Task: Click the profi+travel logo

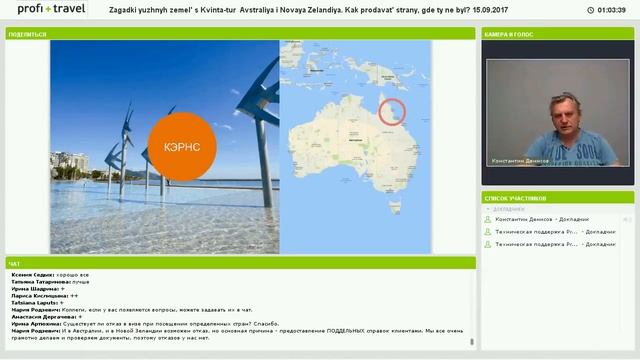Action: [51, 9]
